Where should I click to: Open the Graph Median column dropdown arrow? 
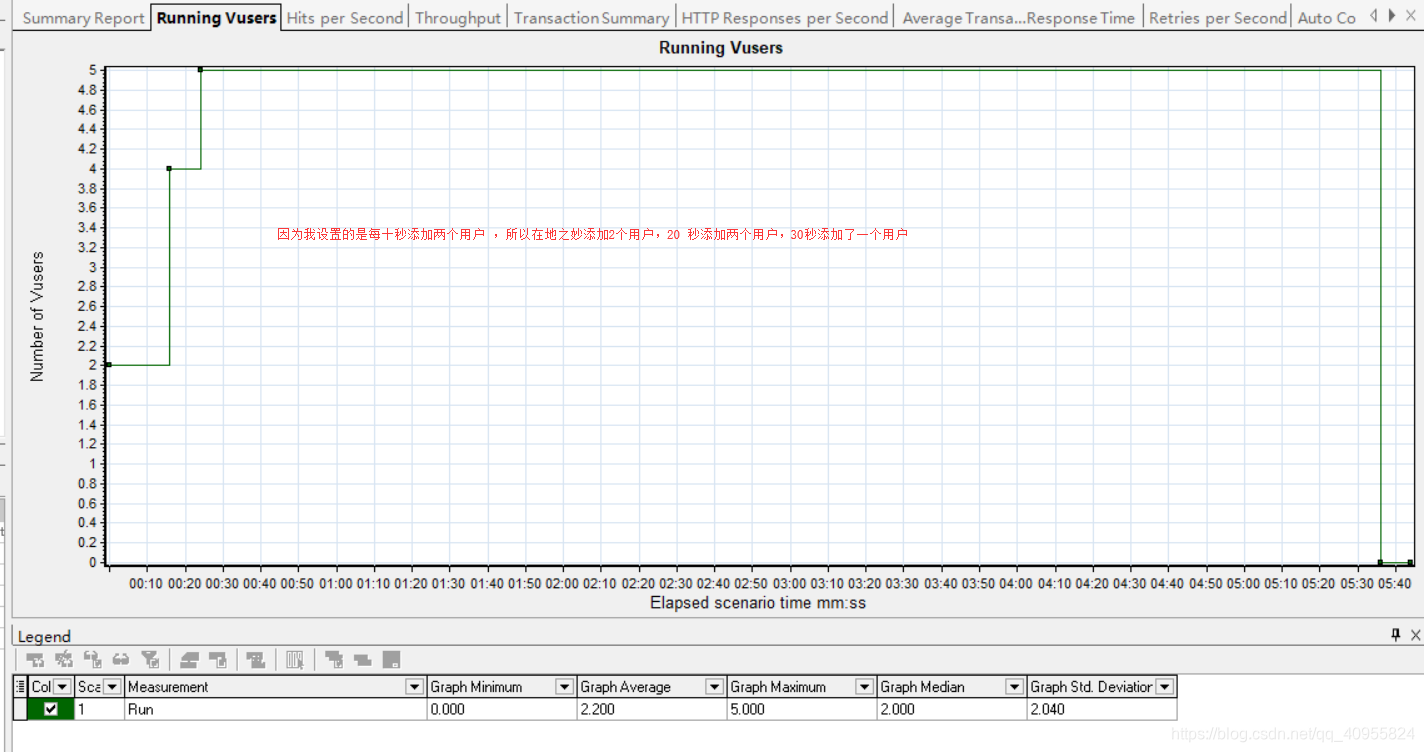(x=1014, y=687)
